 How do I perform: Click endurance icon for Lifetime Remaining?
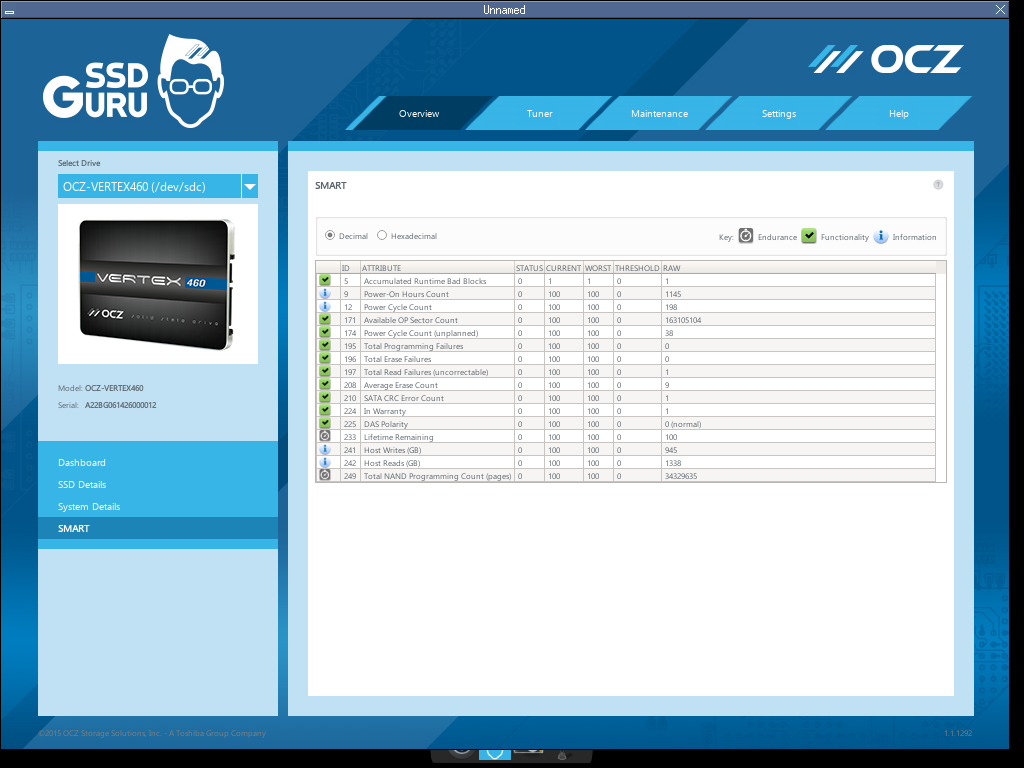pos(325,436)
